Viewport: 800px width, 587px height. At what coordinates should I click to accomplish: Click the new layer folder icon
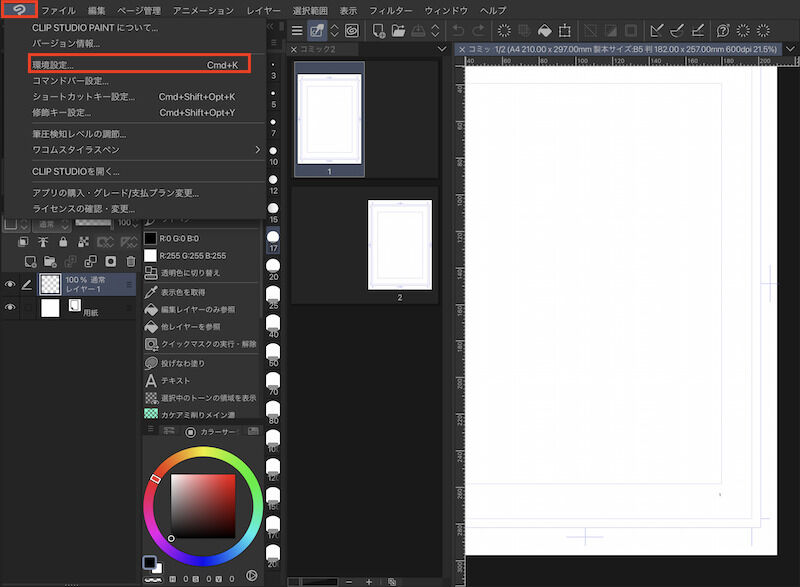click(50, 262)
